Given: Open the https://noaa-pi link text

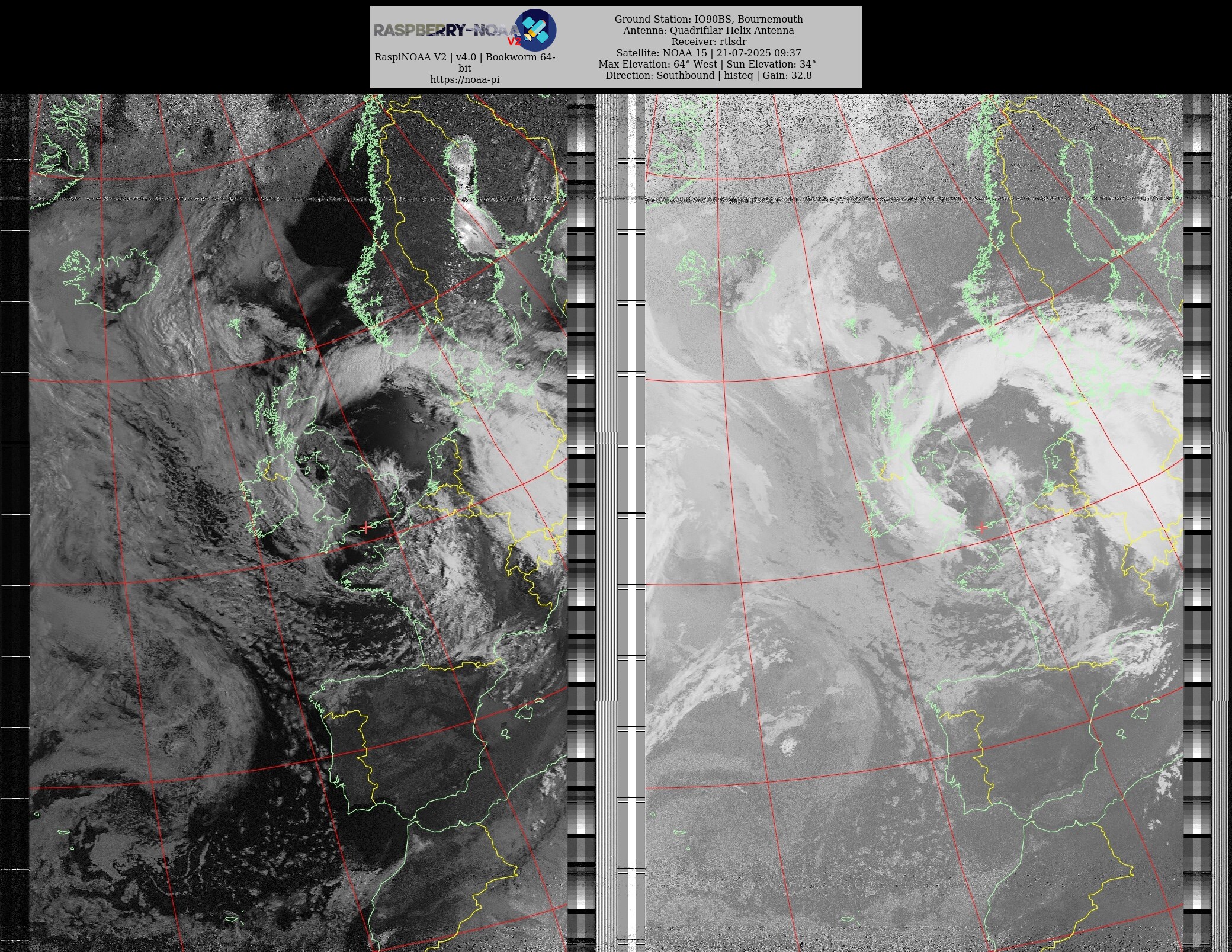Looking at the screenshot, I should [465, 79].
